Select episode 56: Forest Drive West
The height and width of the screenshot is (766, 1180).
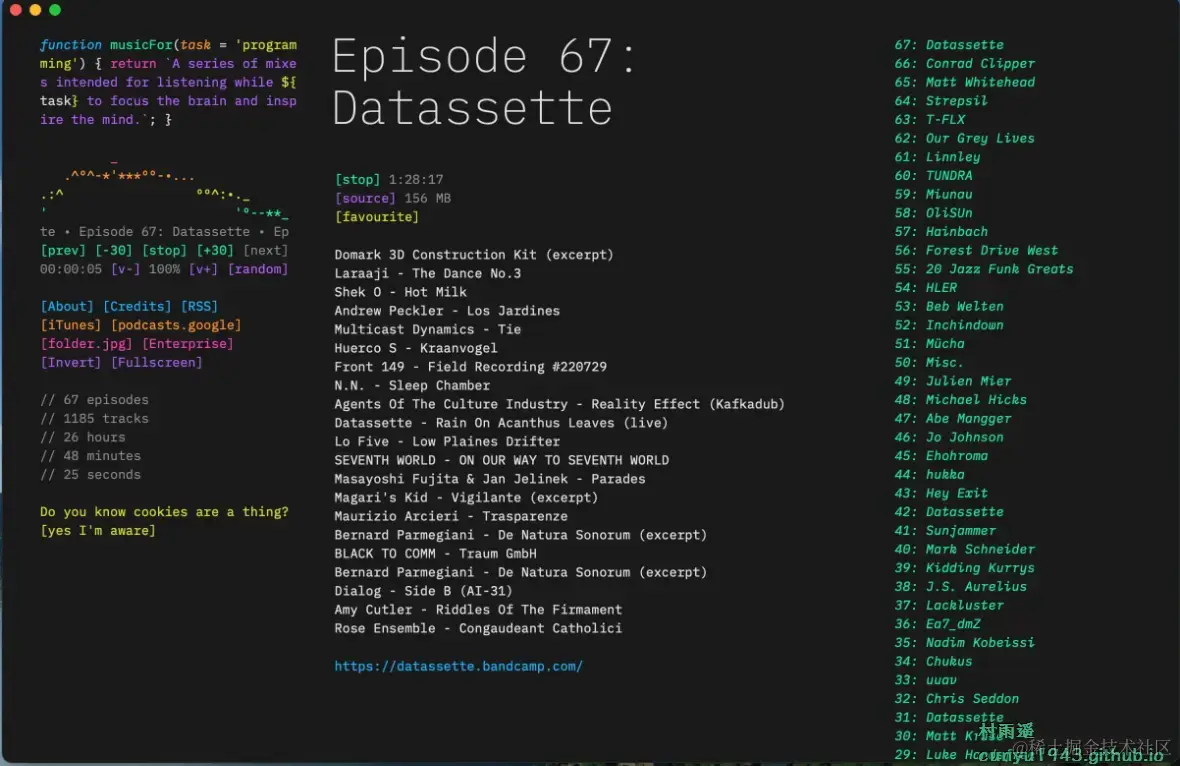pos(975,251)
